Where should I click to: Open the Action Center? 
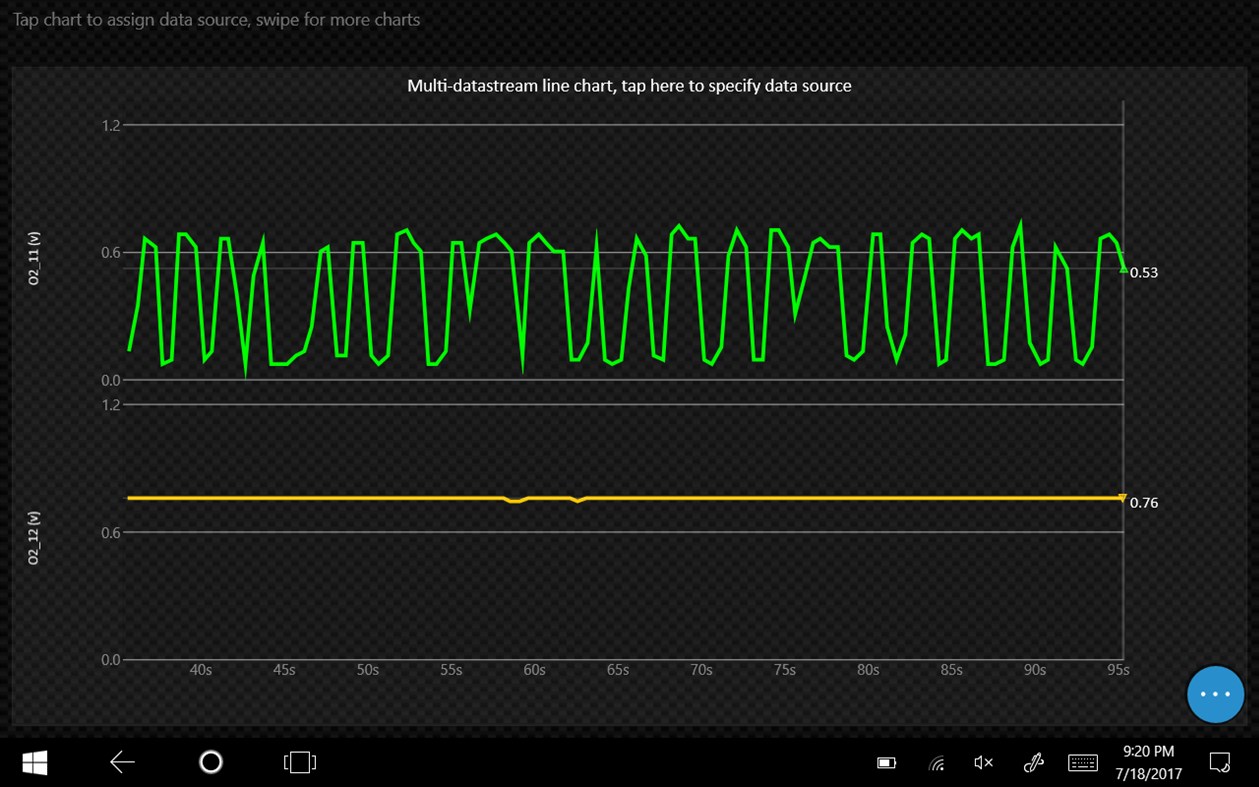1216,762
